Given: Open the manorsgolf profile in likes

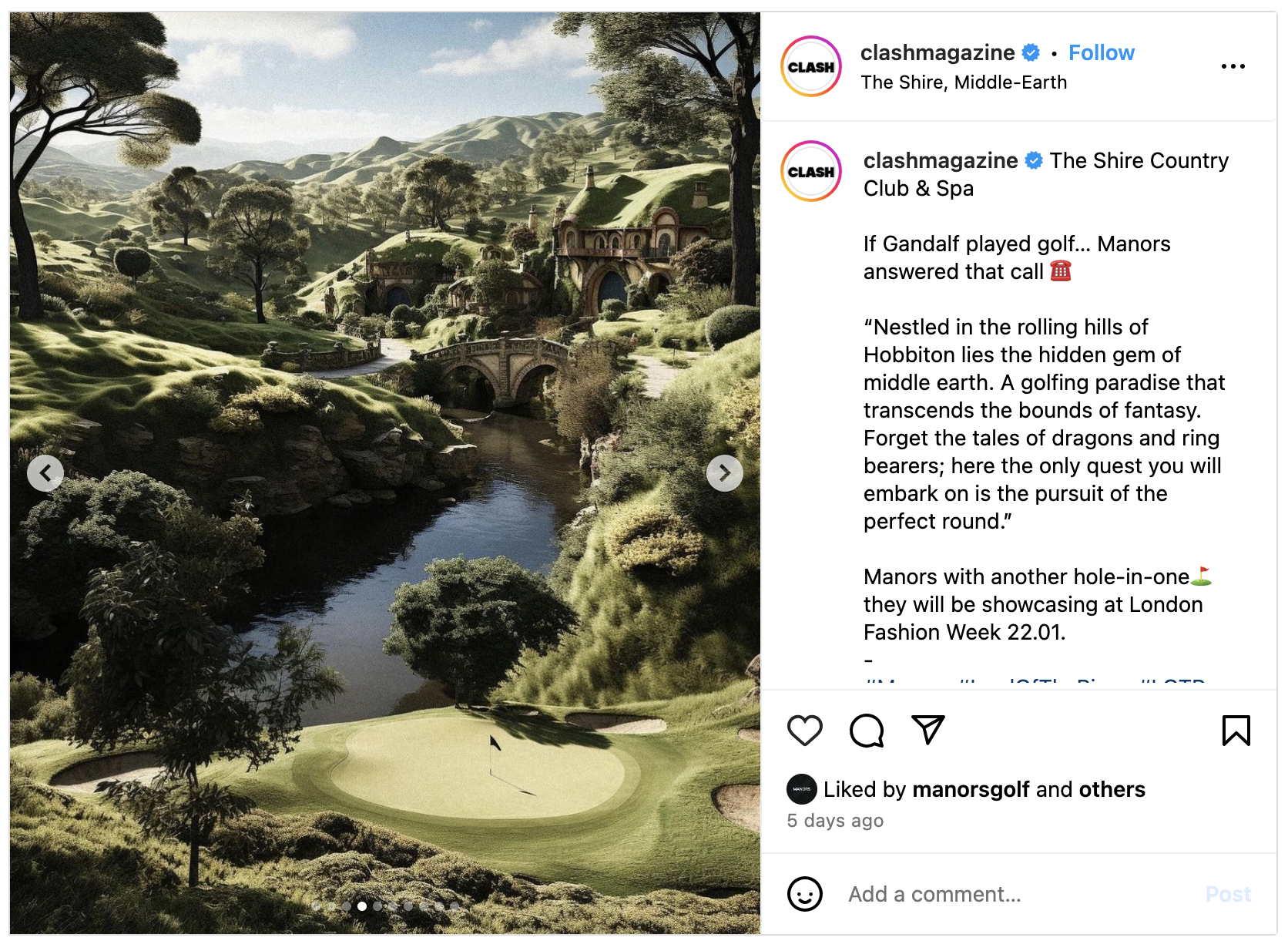Looking at the screenshot, I should [971, 789].
